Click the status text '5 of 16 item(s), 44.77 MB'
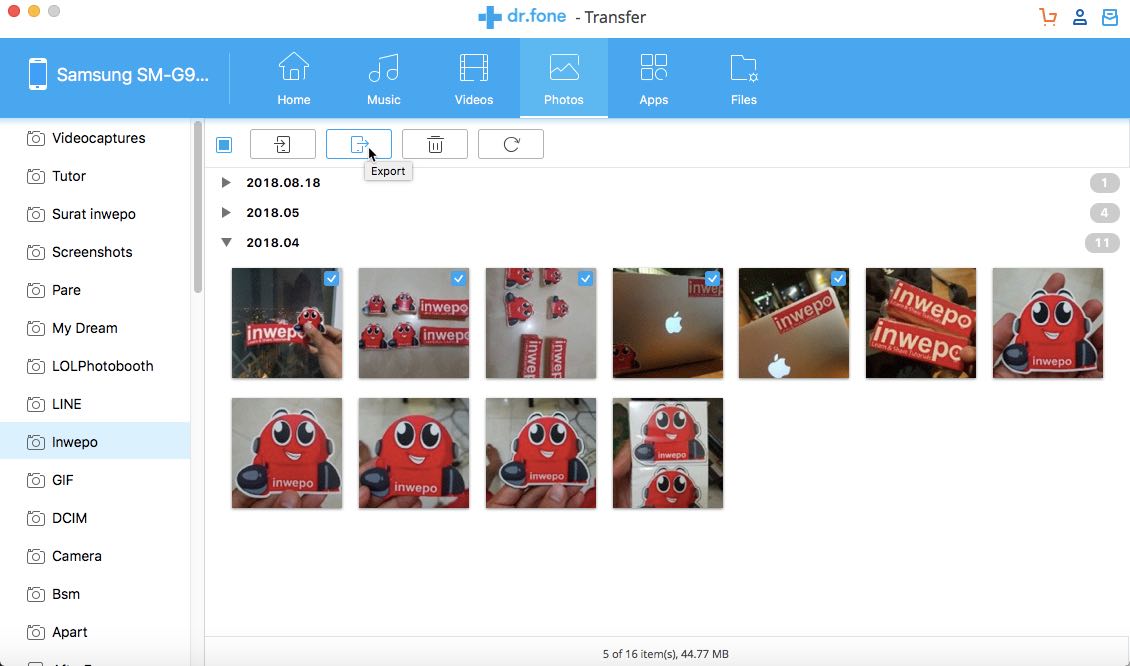Viewport: 1130px width, 666px height. coord(665,654)
